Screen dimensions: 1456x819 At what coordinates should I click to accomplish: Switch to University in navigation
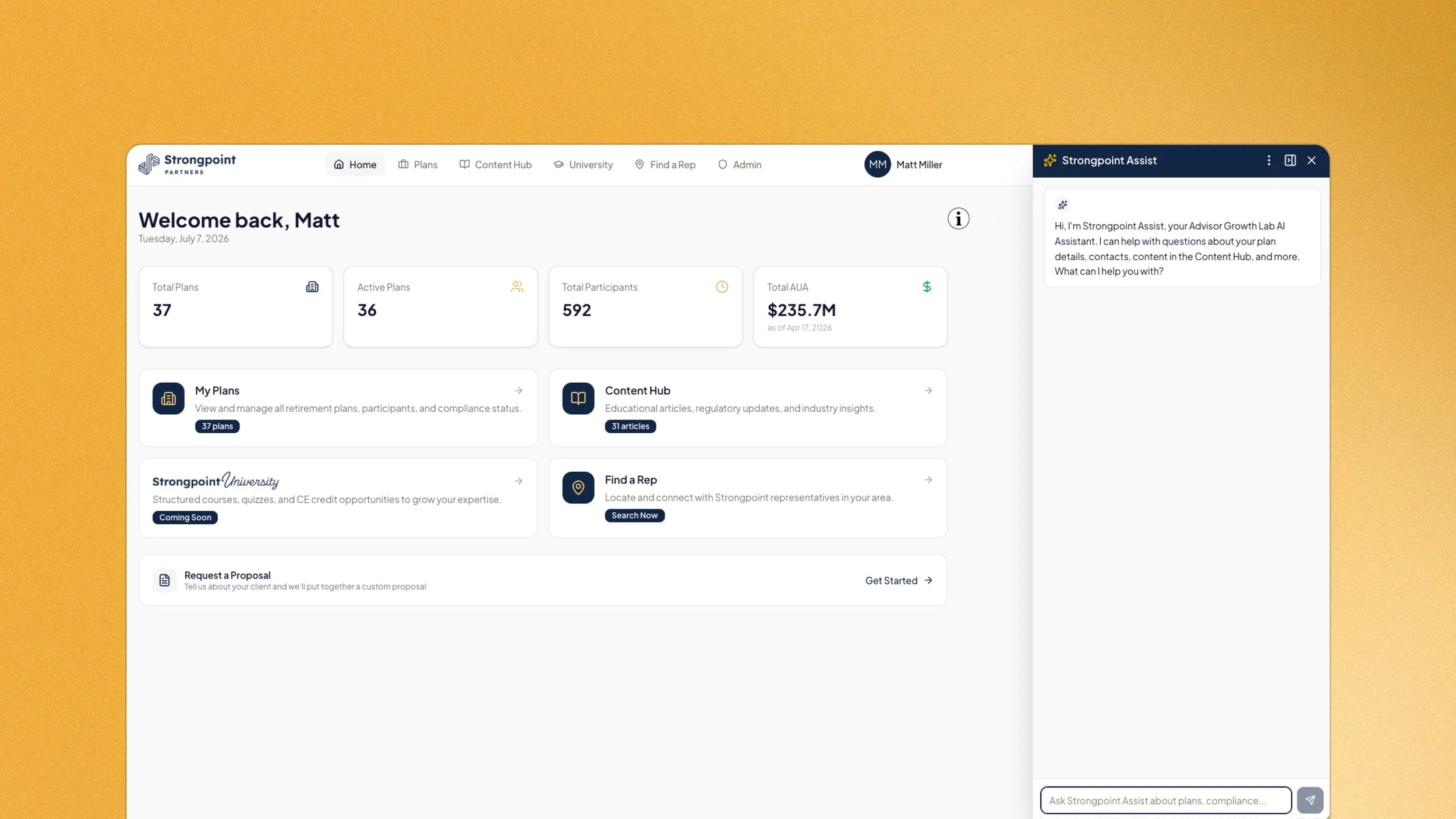pyautogui.click(x=583, y=164)
